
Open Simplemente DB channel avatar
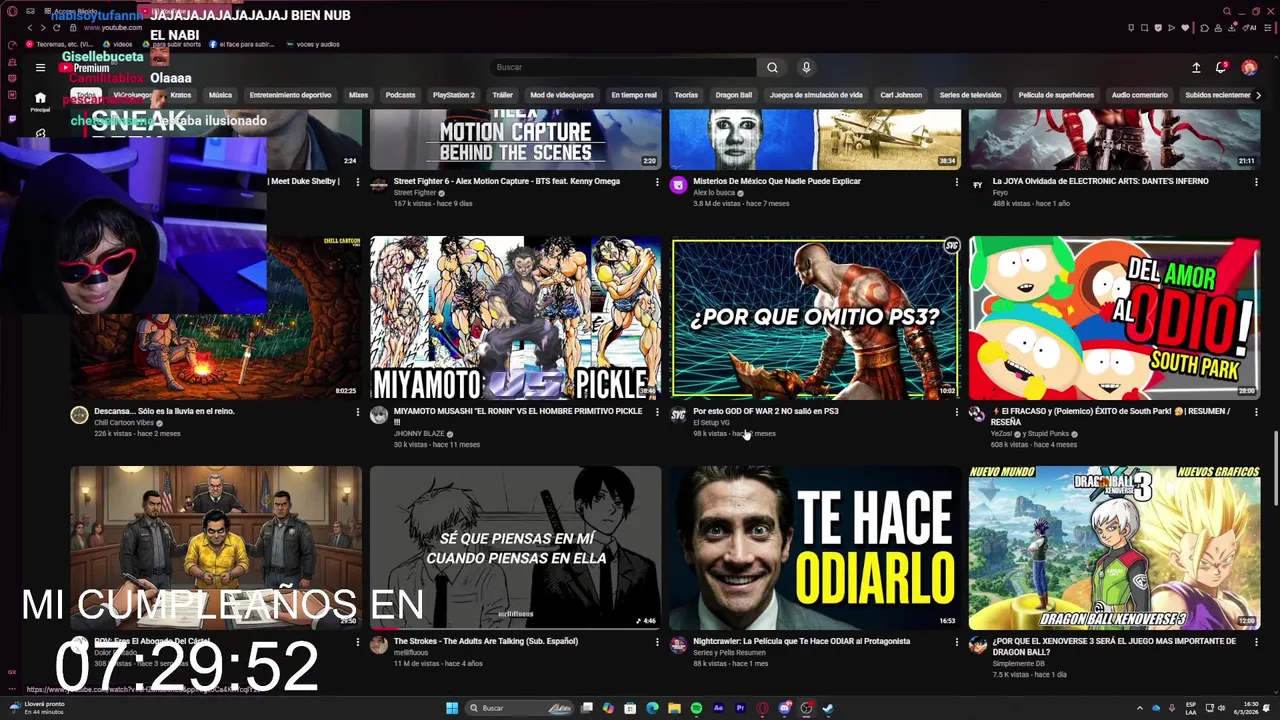[977, 645]
